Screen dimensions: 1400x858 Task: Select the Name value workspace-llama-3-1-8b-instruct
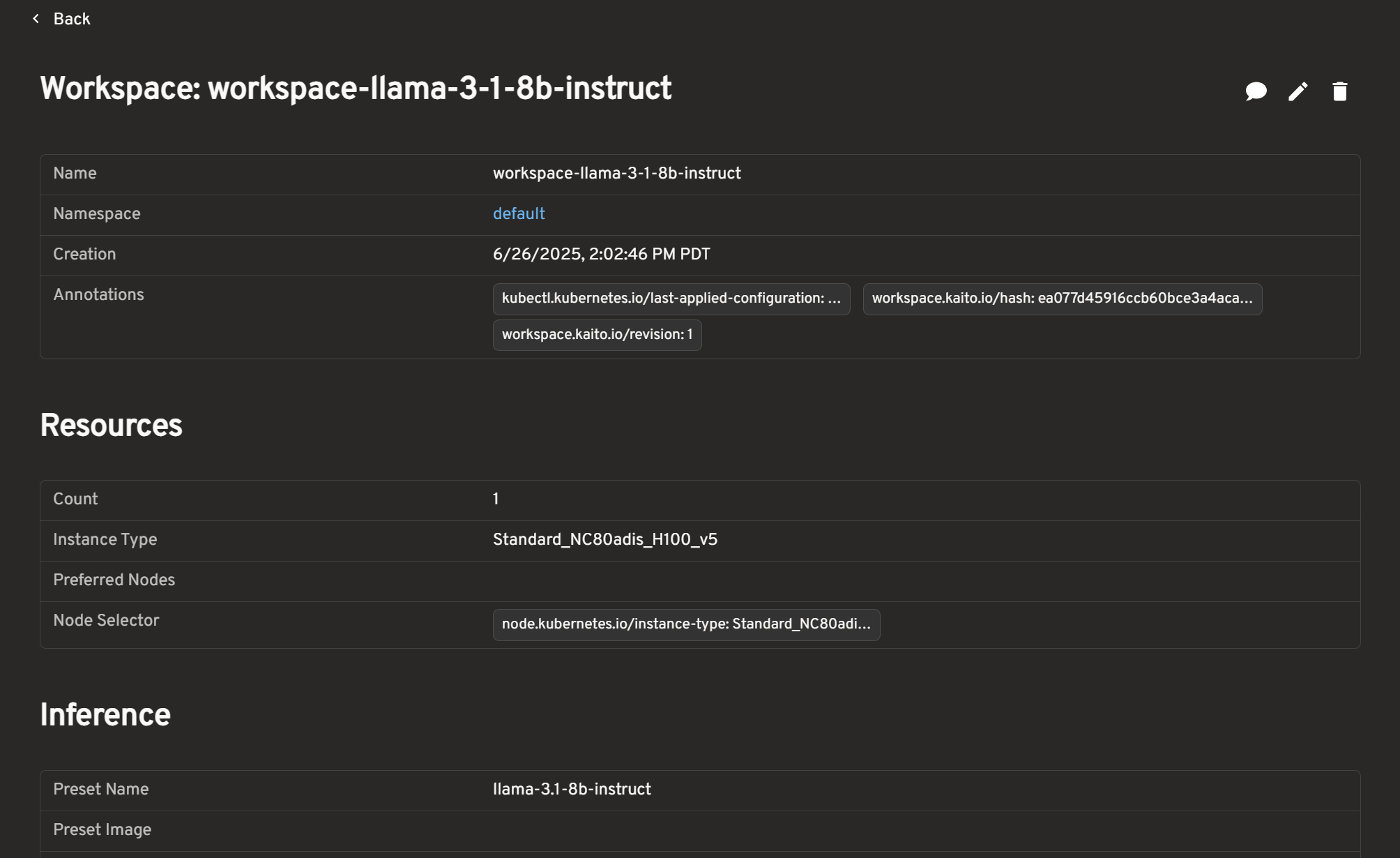(616, 174)
